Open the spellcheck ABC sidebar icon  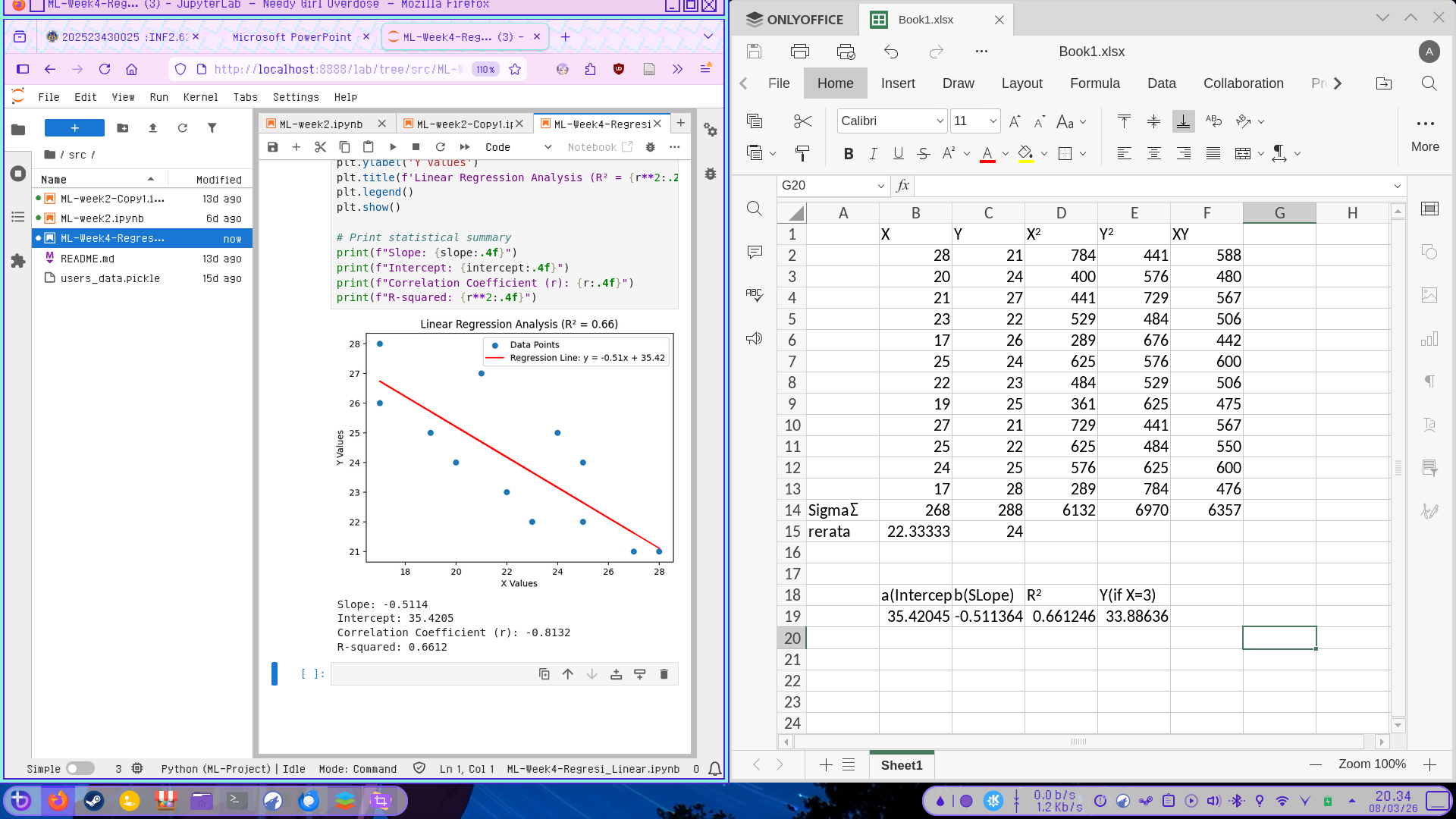point(754,295)
